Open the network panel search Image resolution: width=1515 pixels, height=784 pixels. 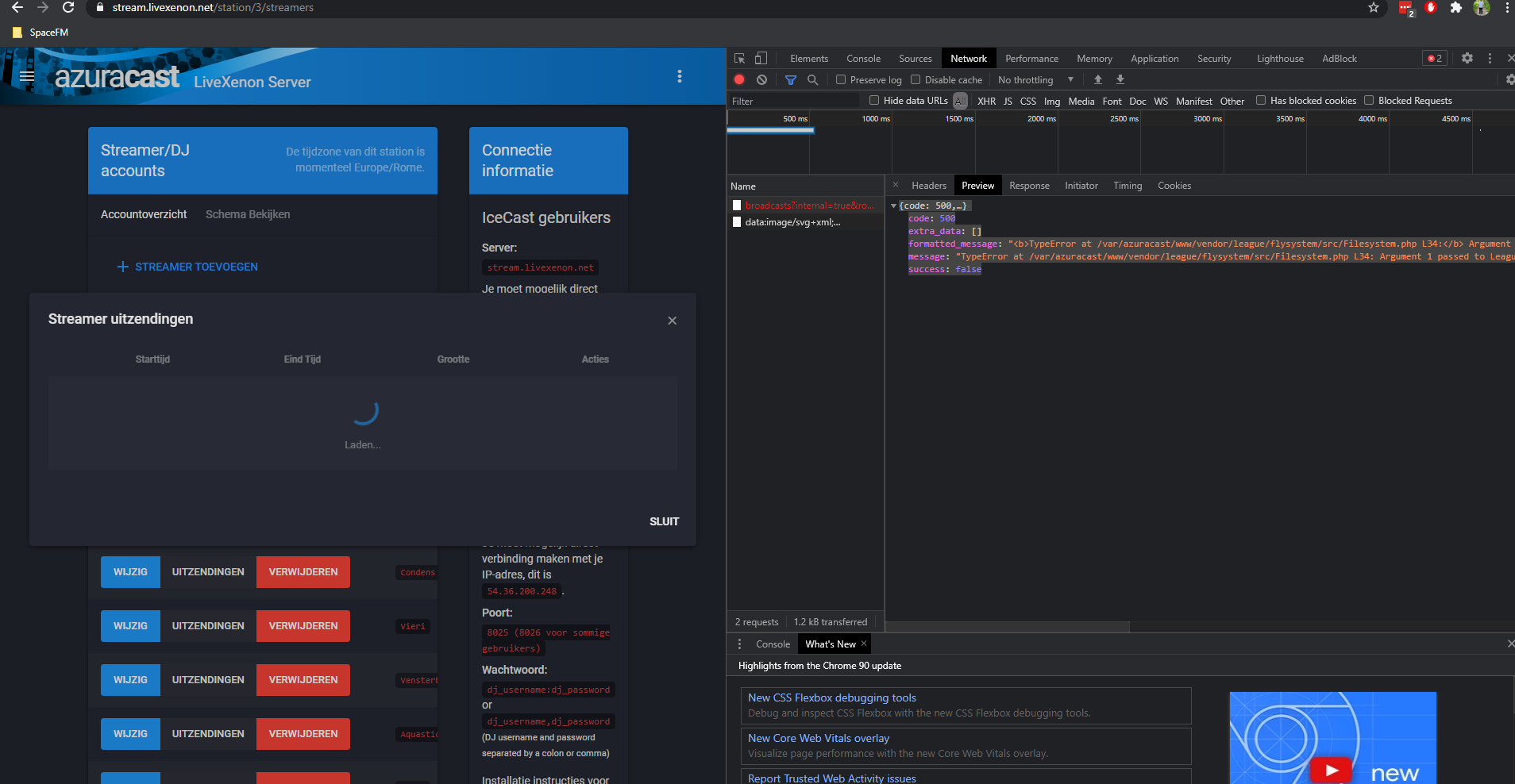tap(813, 79)
